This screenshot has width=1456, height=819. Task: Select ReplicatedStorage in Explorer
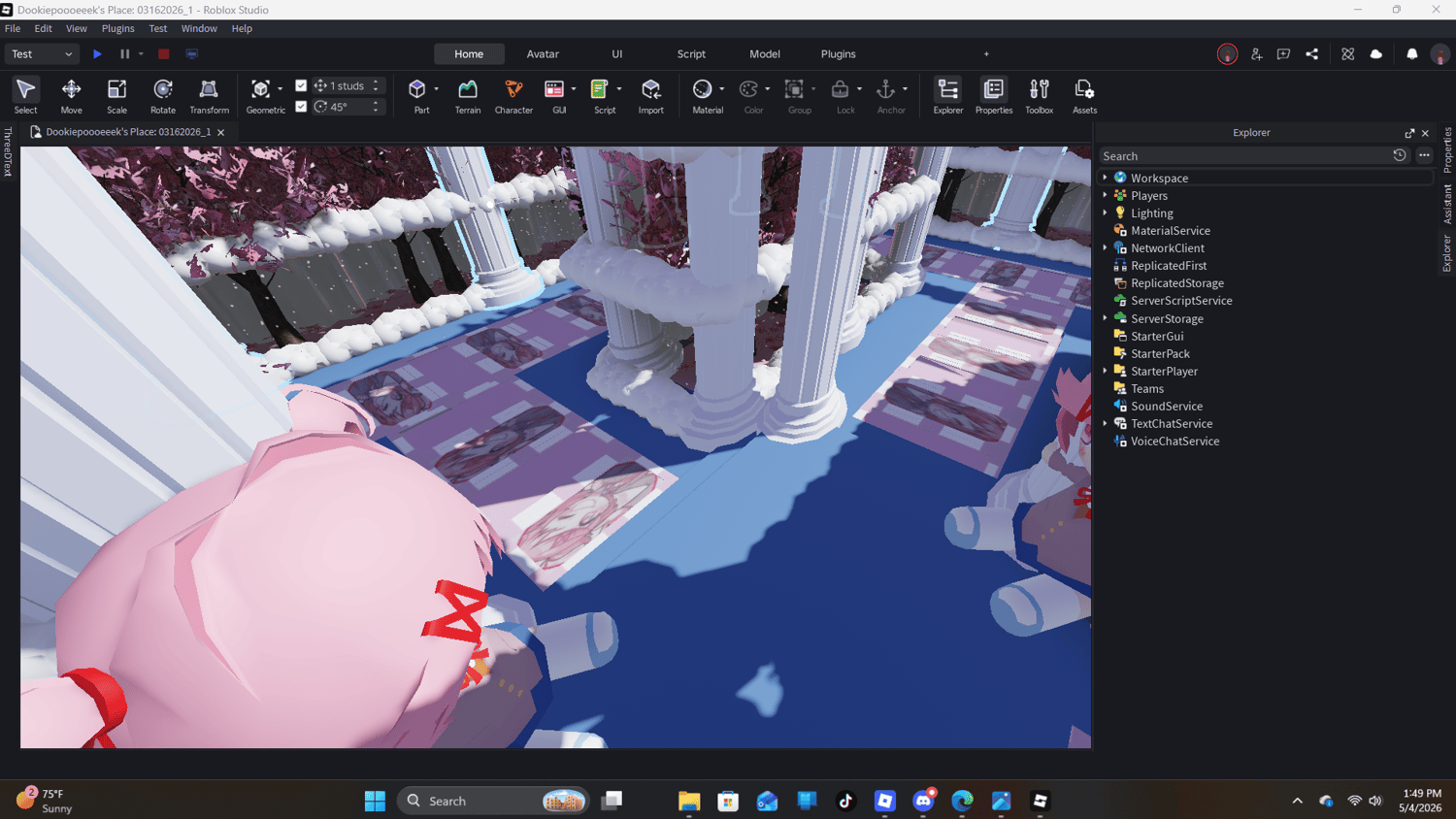1177,283
